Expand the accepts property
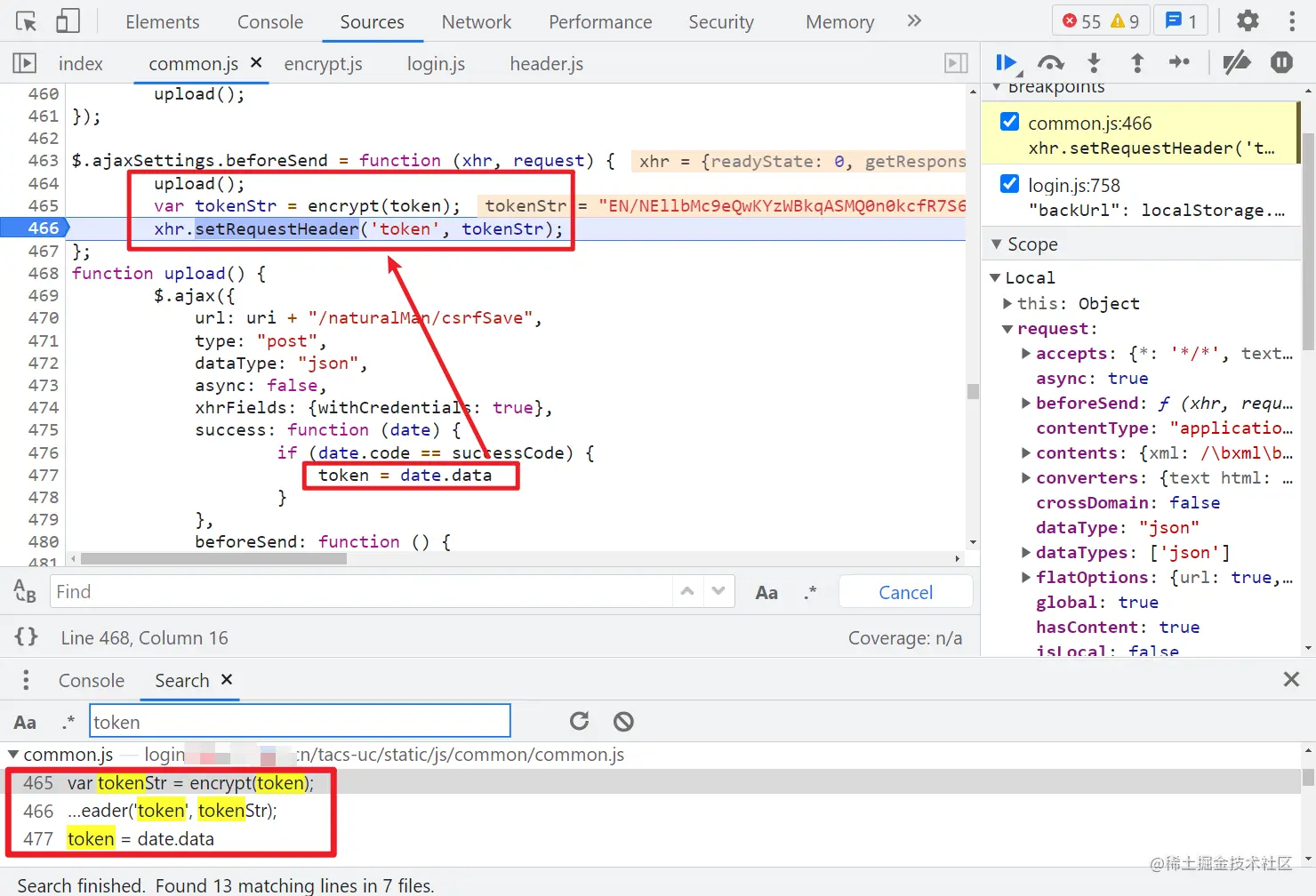 [1026, 353]
